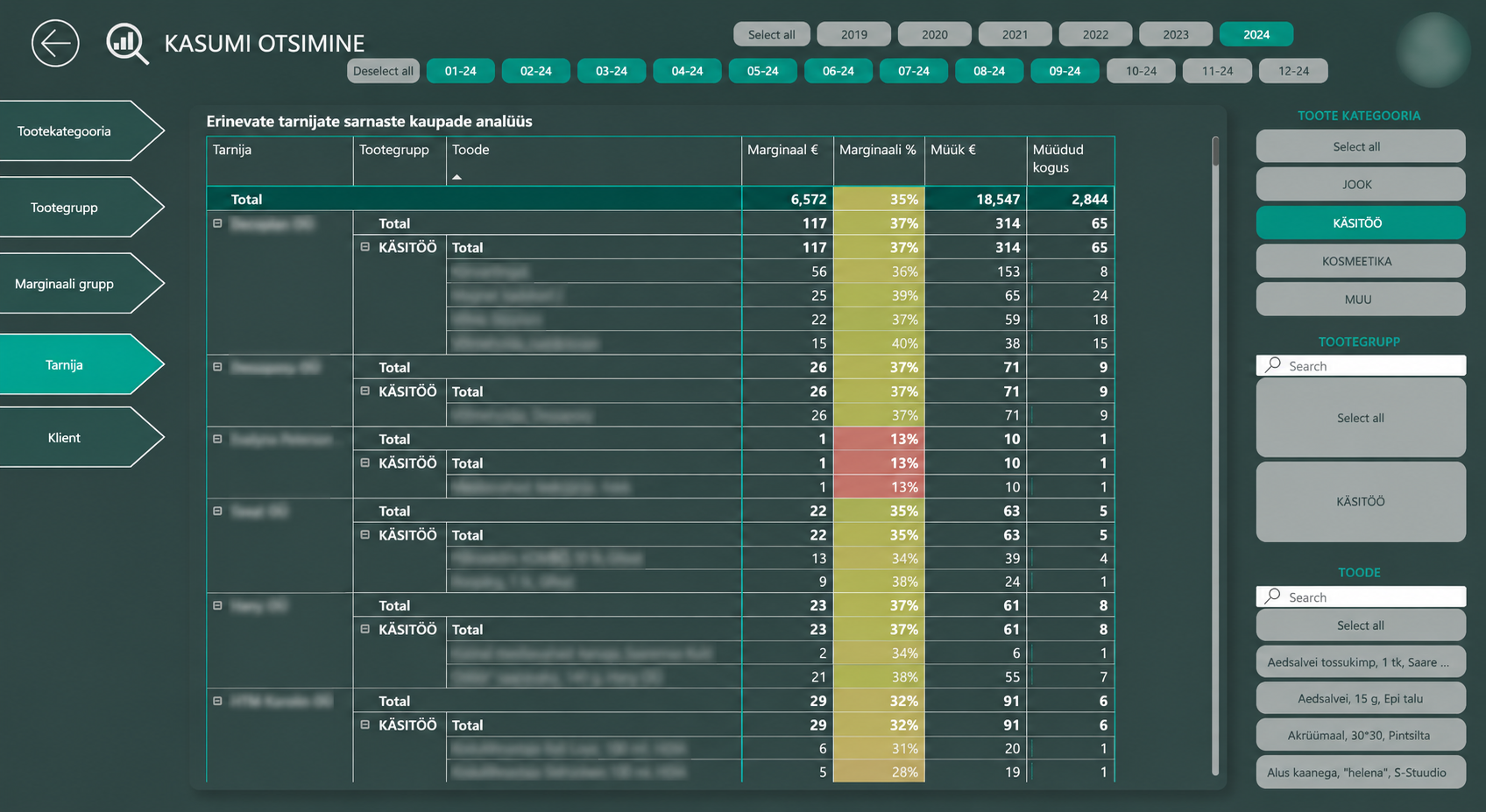Click the Tootegrupp search field

[x=1360, y=365]
